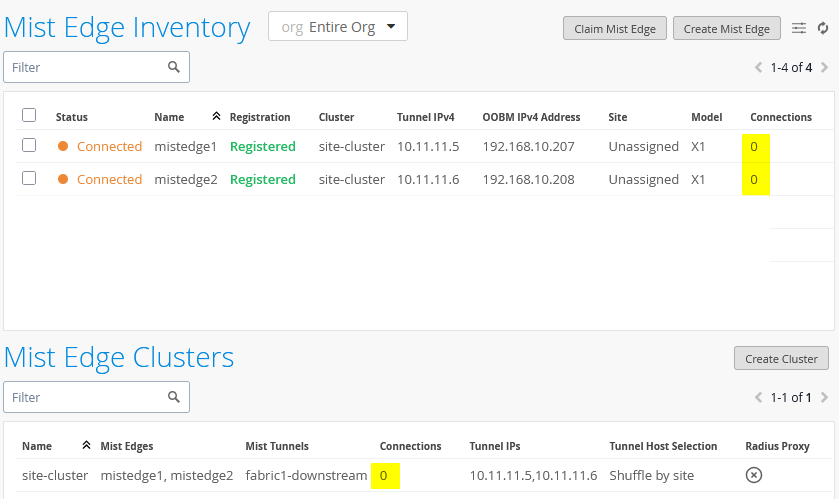
Task: Open mistedge2 entry
Action: pos(186,180)
